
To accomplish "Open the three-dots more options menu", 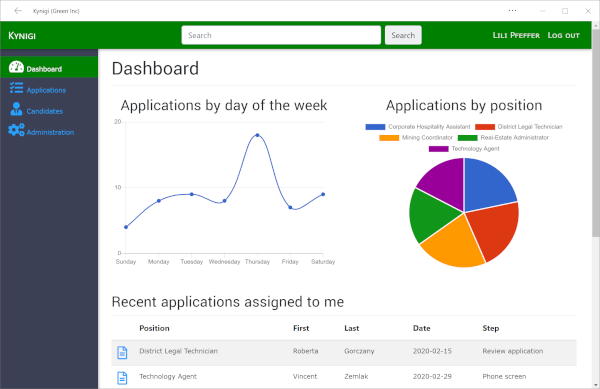I will [x=512, y=11].
